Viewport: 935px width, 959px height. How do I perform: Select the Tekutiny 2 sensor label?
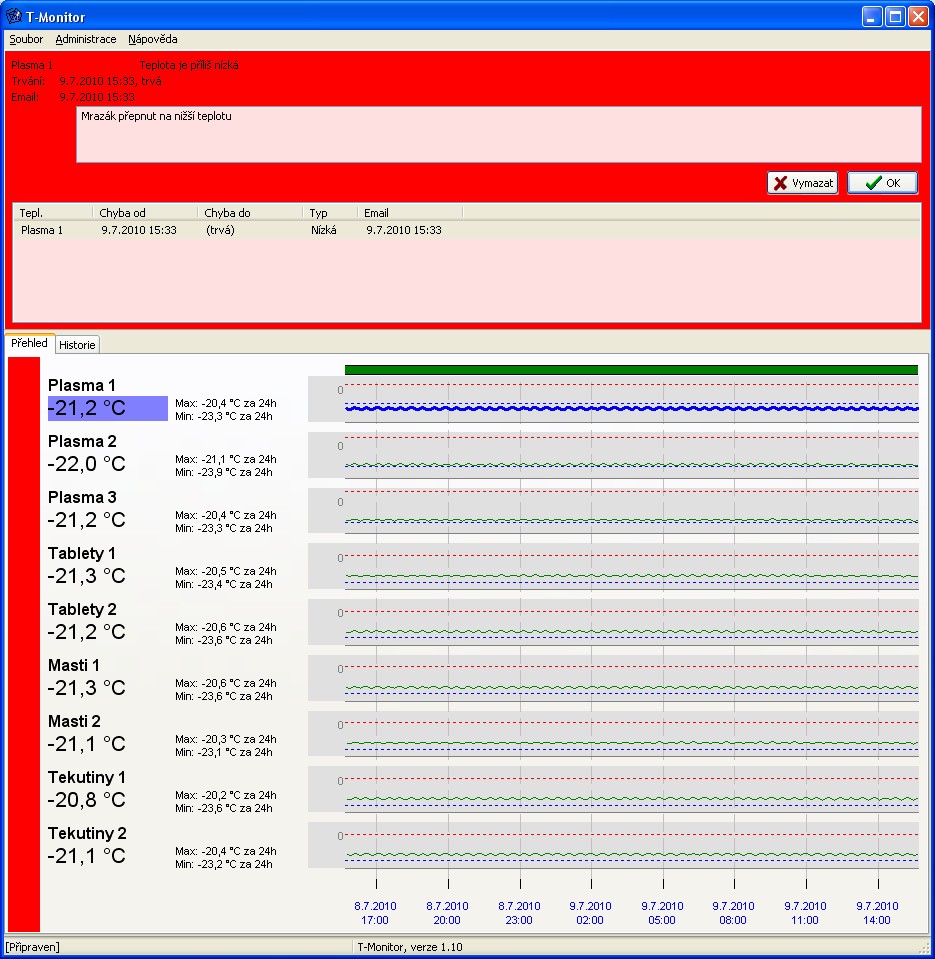[87, 834]
